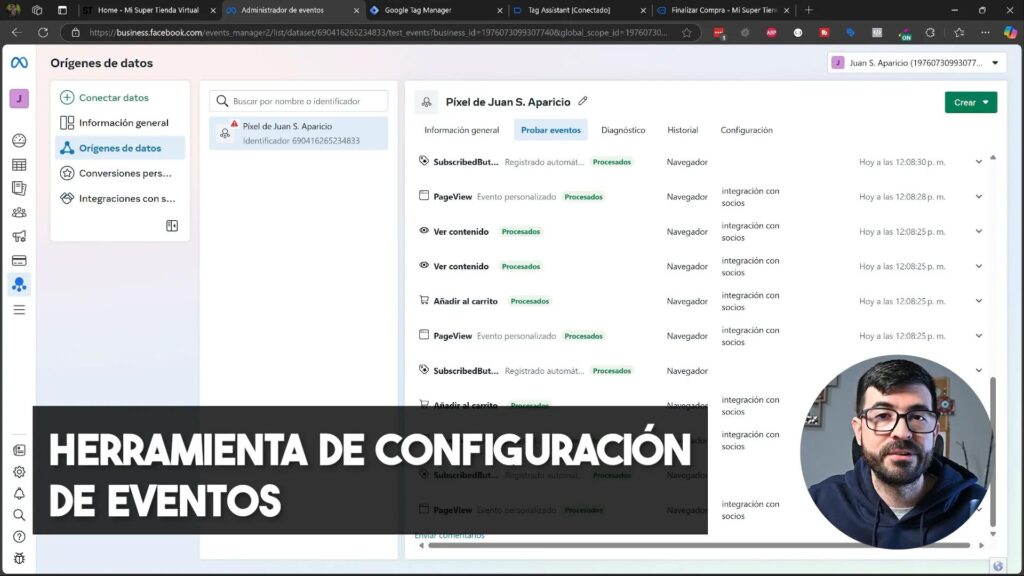
Task: Select Pixel de Juan S. Aparicio list item
Action: [x=298, y=133]
